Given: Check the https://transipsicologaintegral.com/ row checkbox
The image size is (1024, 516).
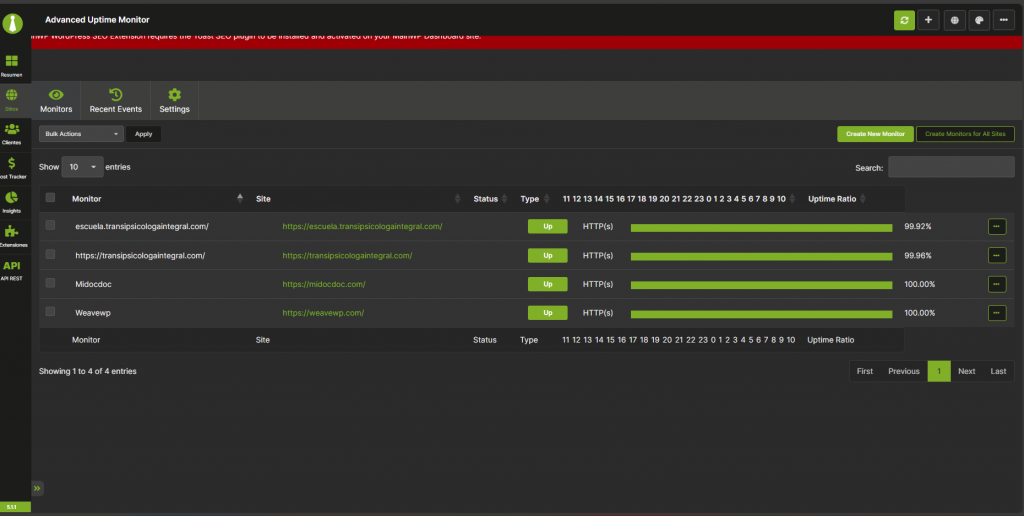Looking at the screenshot, I should click(x=50, y=254).
